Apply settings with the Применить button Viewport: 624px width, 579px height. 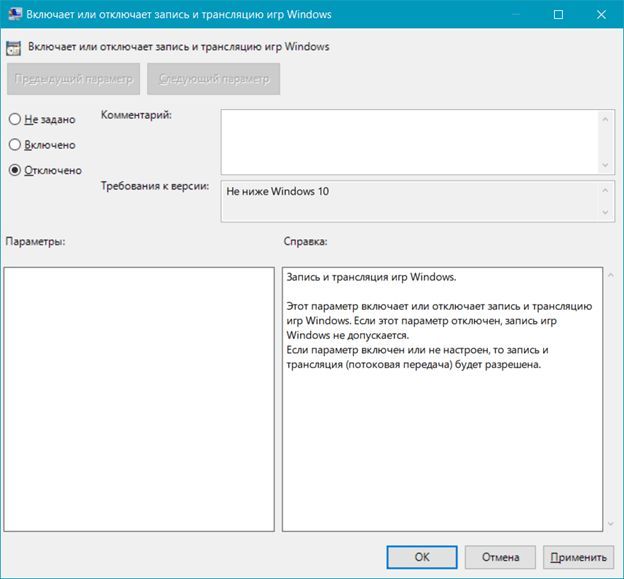(x=578, y=557)
